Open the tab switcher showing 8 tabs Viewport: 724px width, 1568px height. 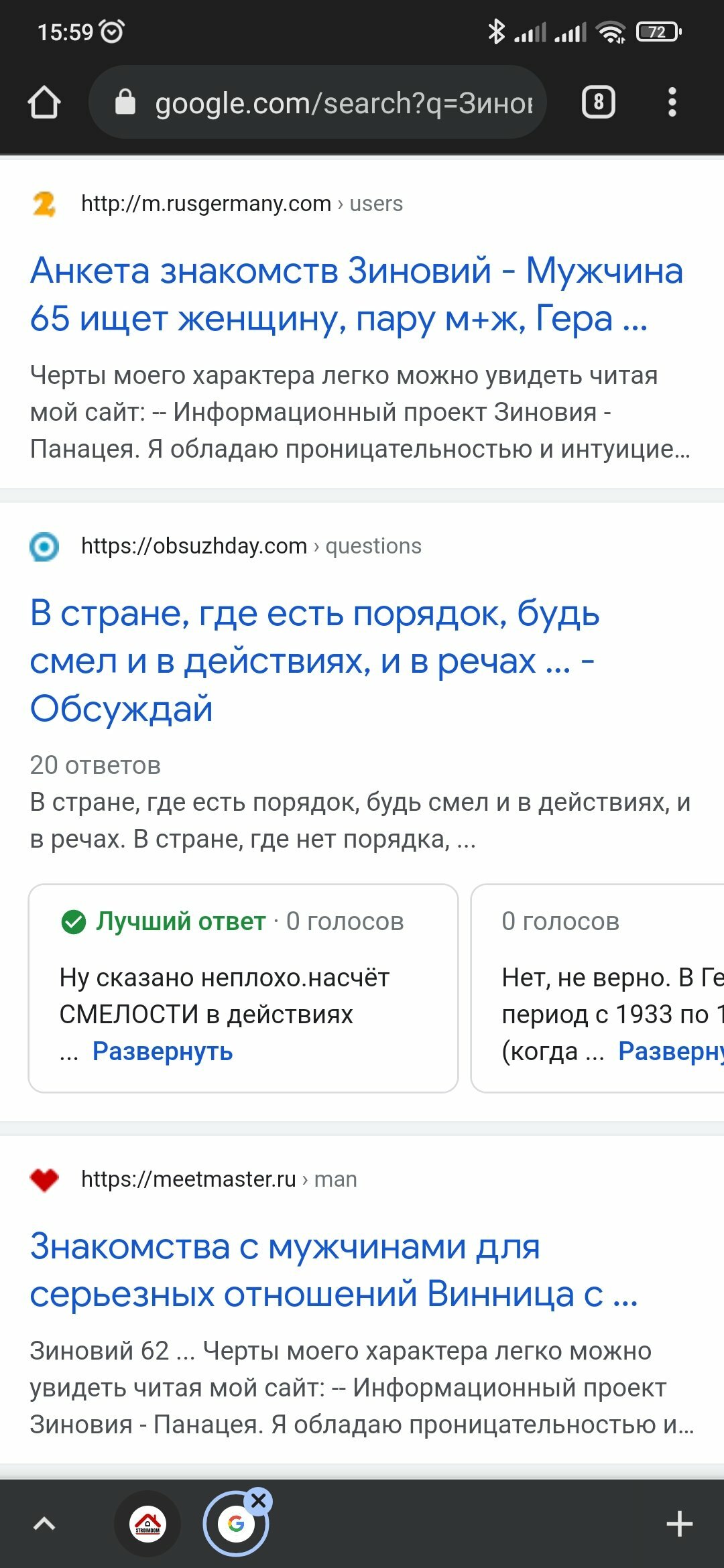[x=598, y=103]
